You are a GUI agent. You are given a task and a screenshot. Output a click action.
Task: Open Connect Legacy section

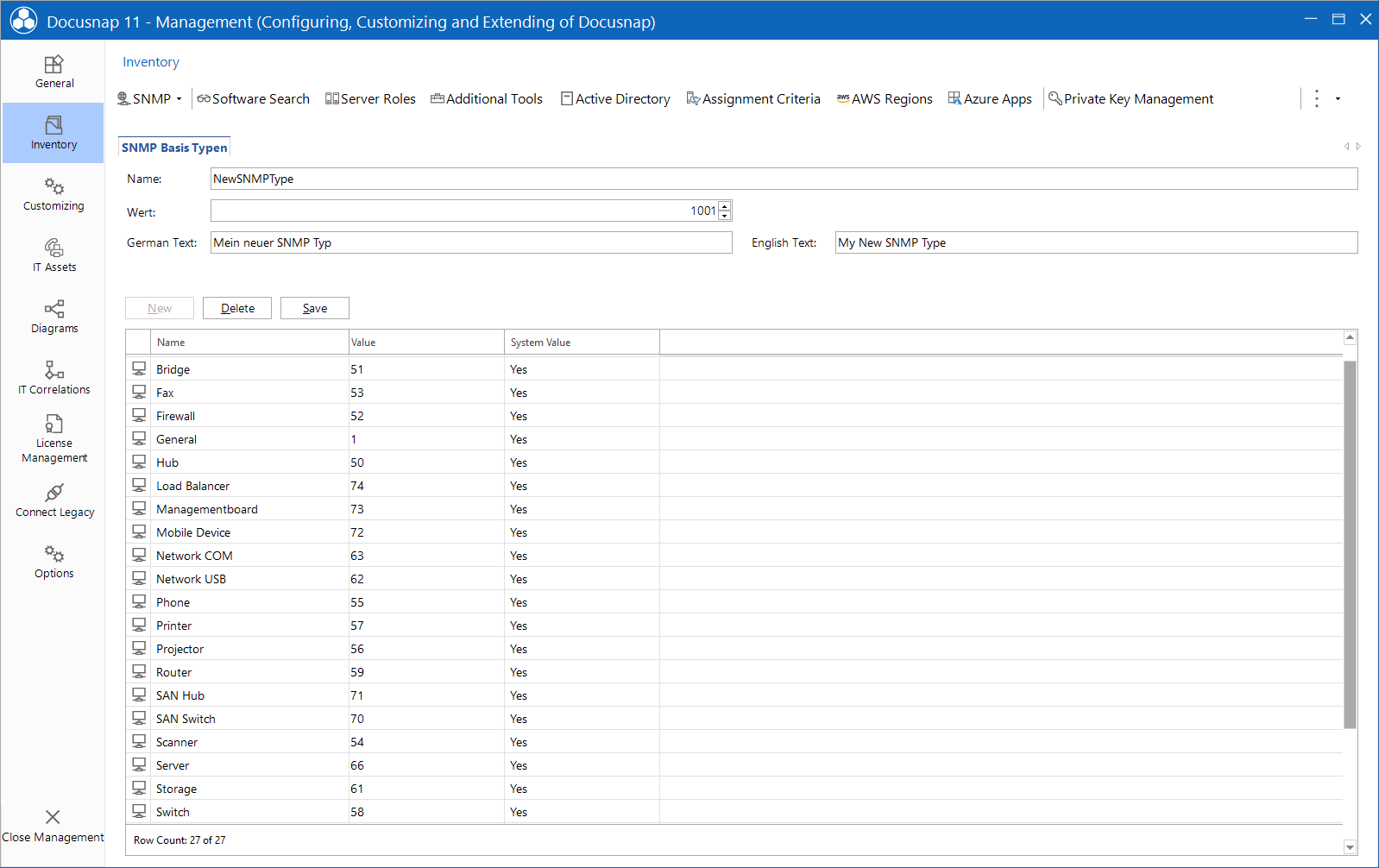(54, 501)
